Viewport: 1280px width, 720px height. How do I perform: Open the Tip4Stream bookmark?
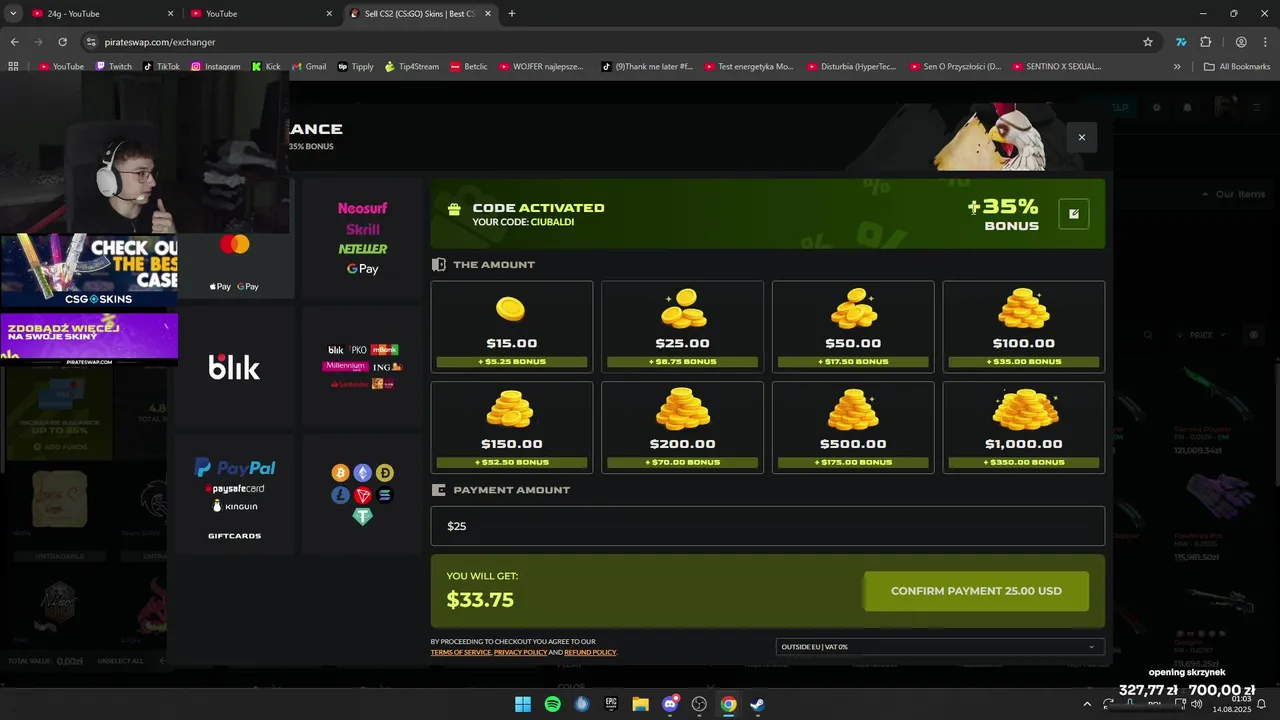pyautogui.click(x=412, y=66)
